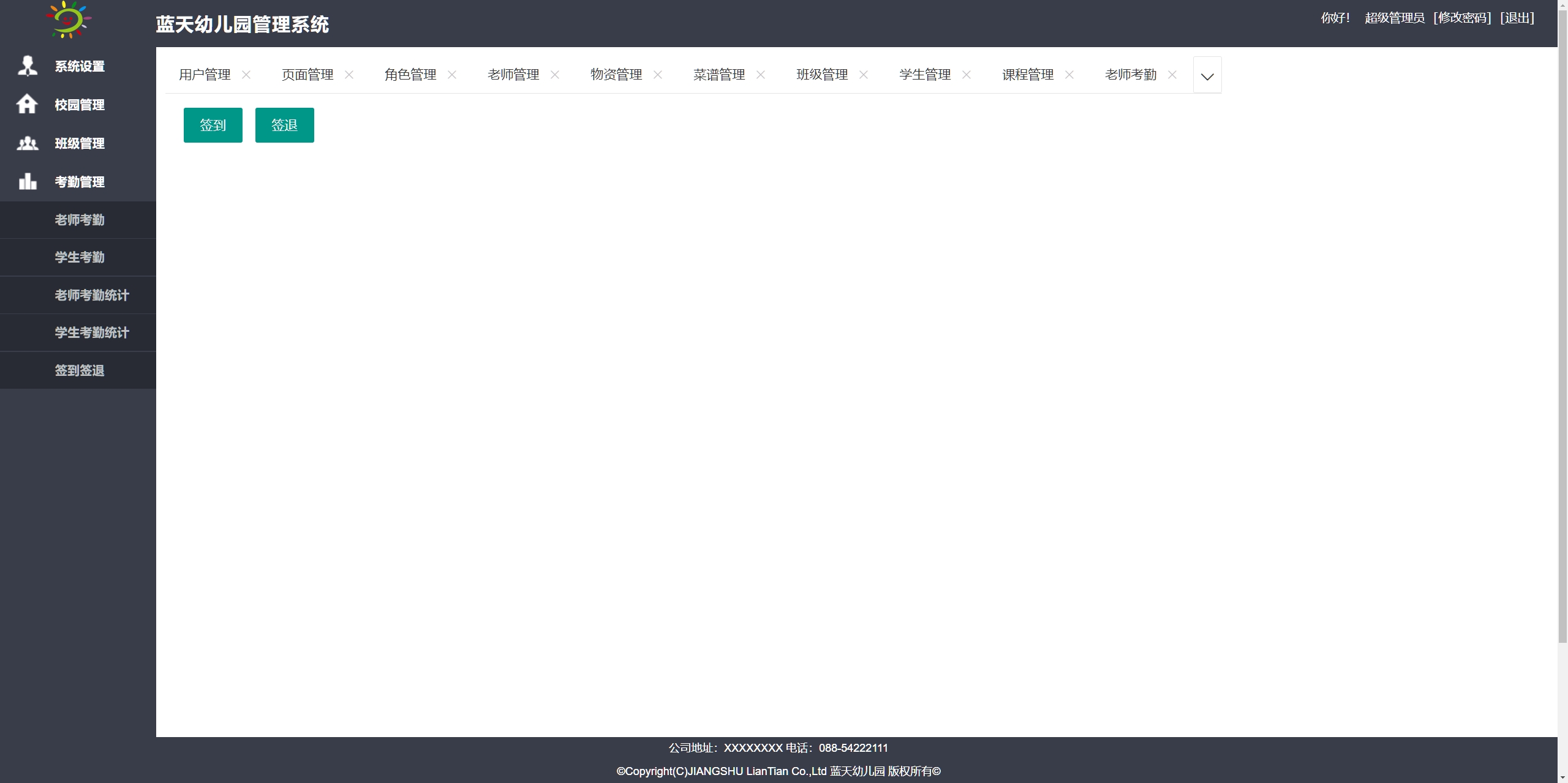The image size is (1568, 783).
Task: Click the [退出] logout link
Action: pos(1517,18)
